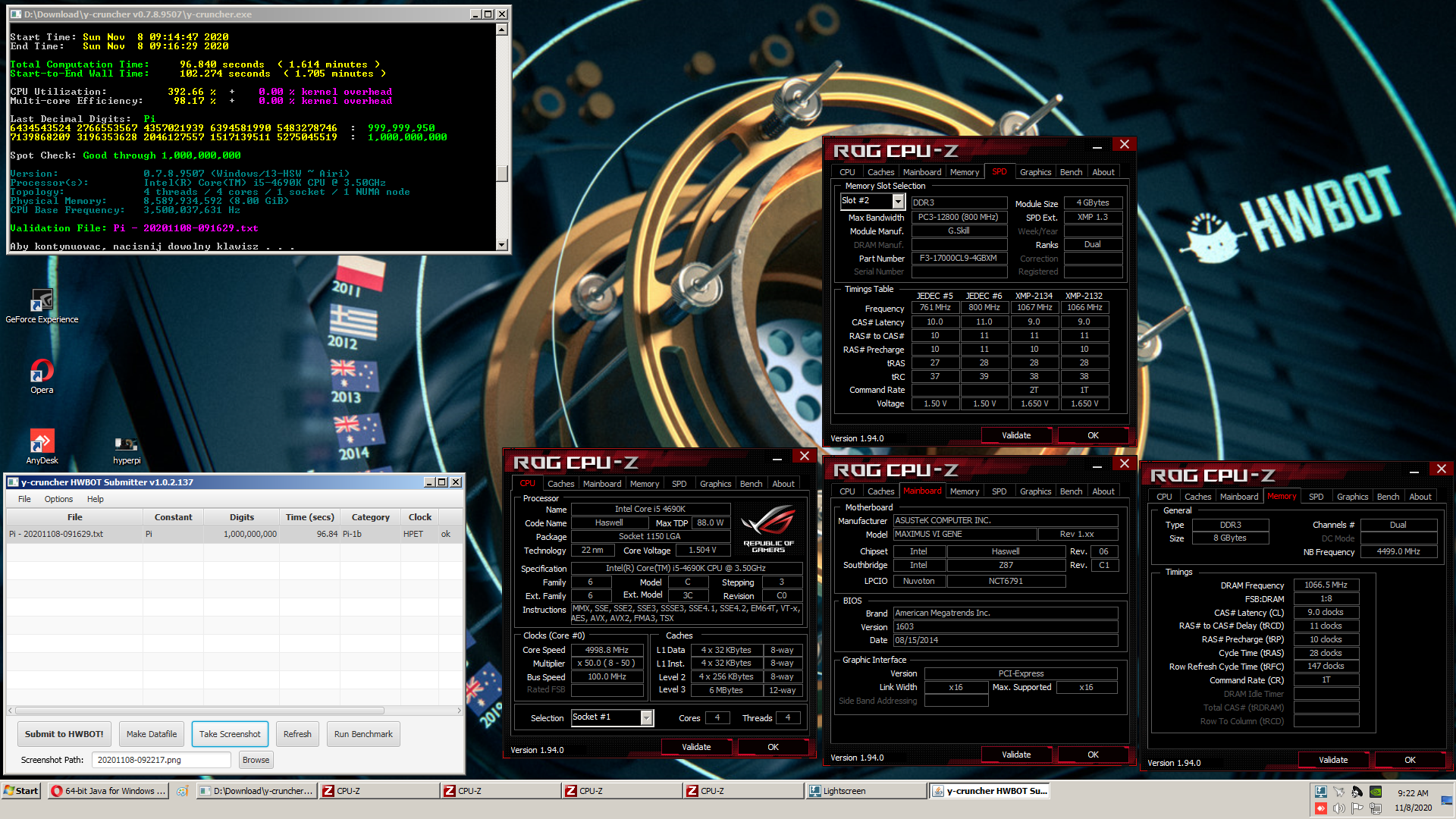Click the NVIDIA tray icon
This screenshot has width=1456, height=819.
pos(1376,792)
